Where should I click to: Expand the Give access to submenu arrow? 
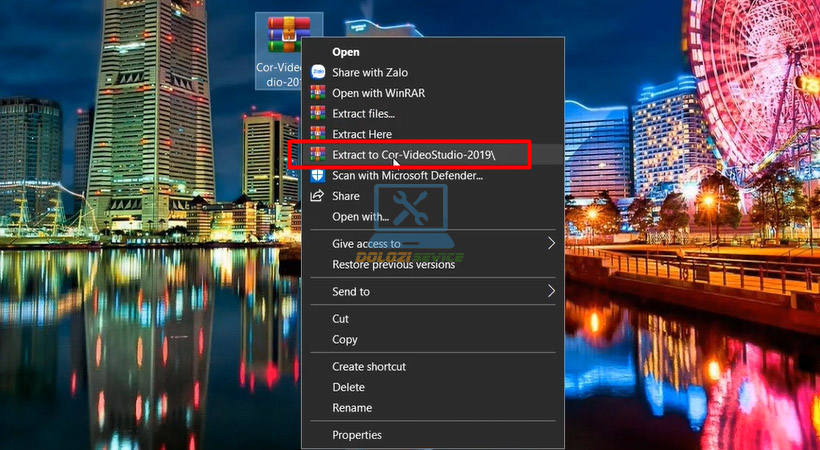click(551, 243)
